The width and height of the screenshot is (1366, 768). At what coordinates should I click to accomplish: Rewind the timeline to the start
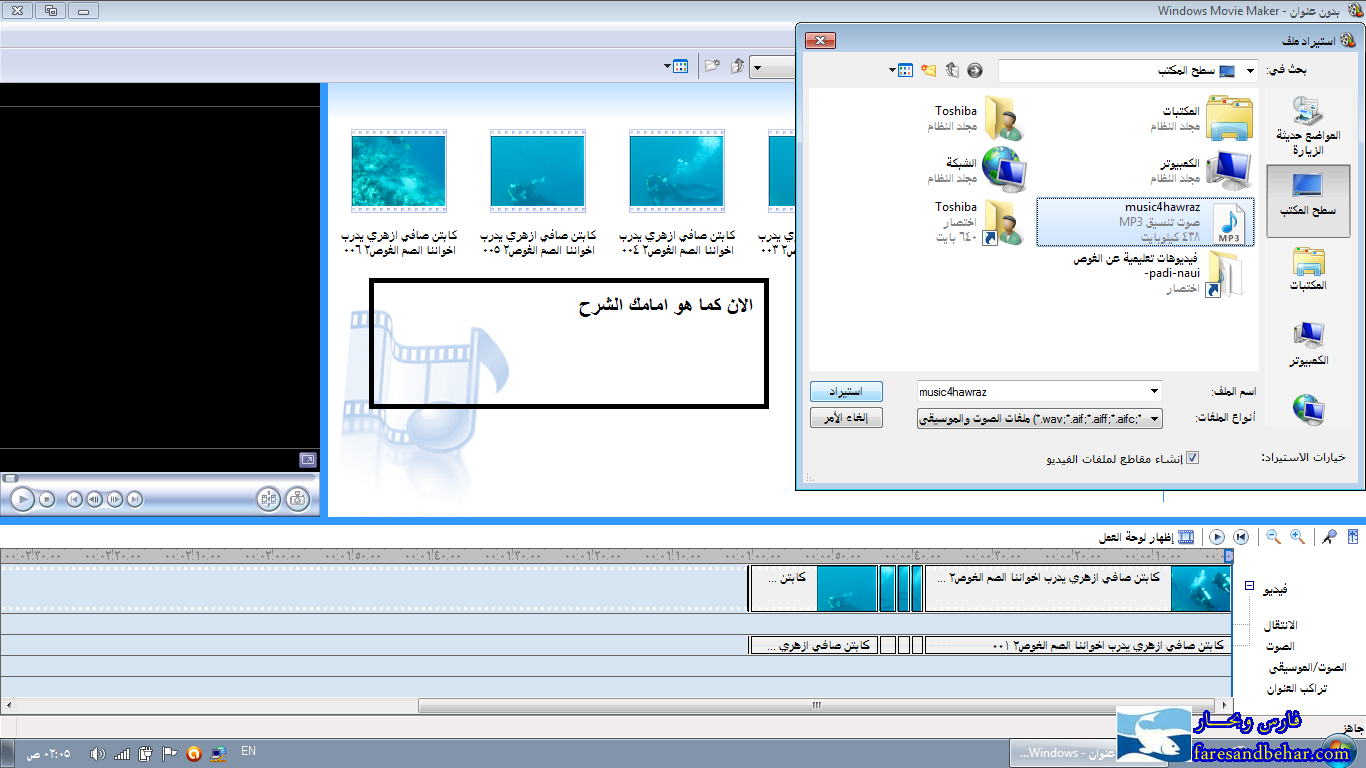(x=1241, y=537)
